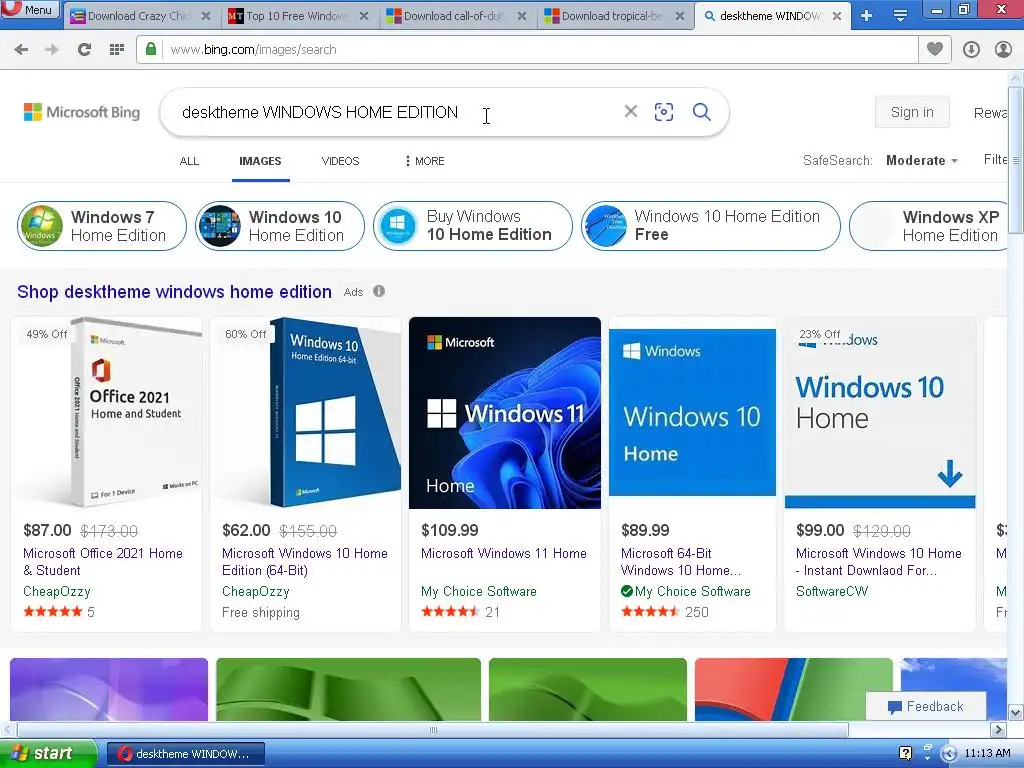Choose Windows 7 Home Edition suggestion

(102, 226)
